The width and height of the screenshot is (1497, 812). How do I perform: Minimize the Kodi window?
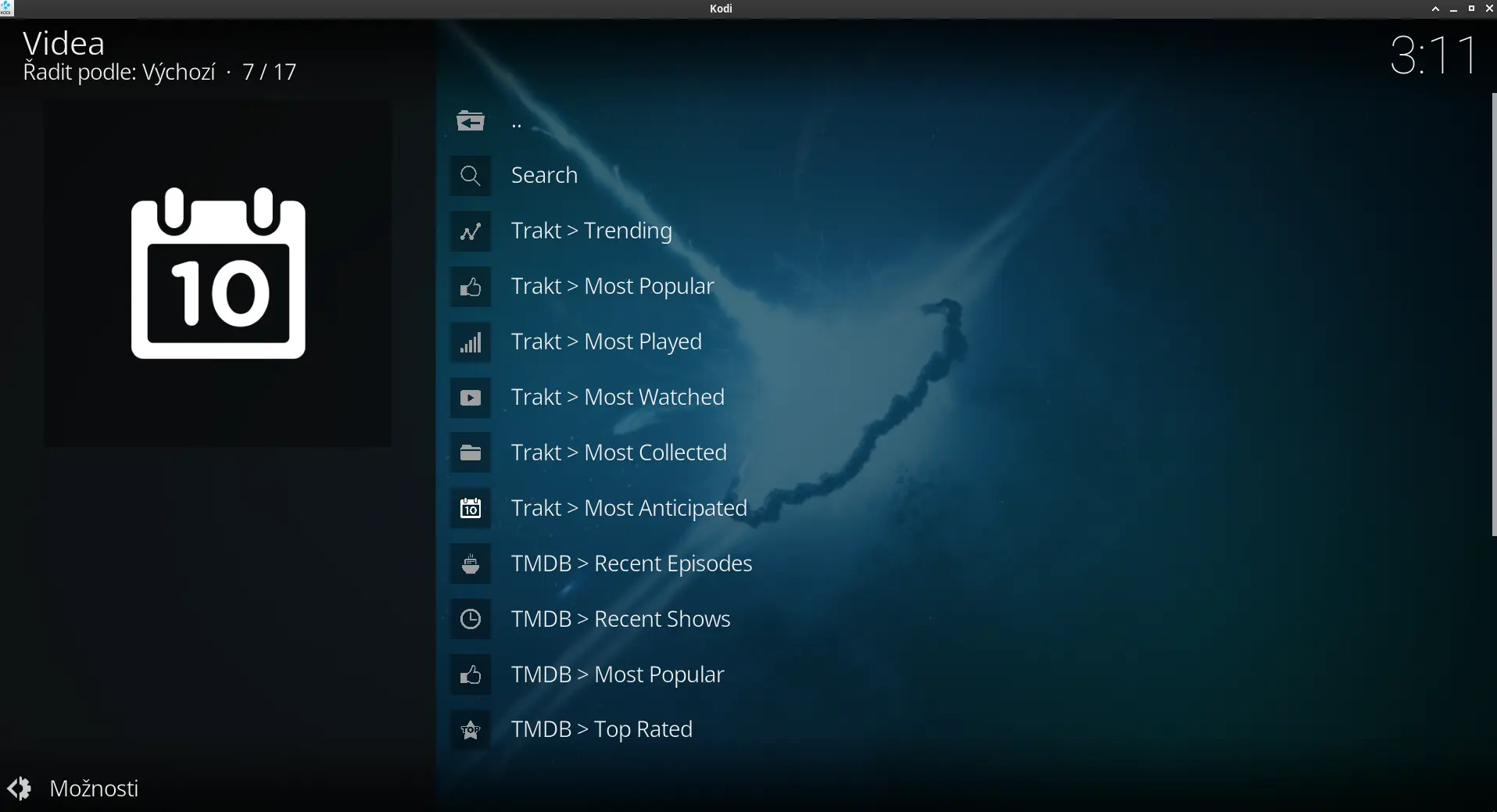click(1453, 9)
